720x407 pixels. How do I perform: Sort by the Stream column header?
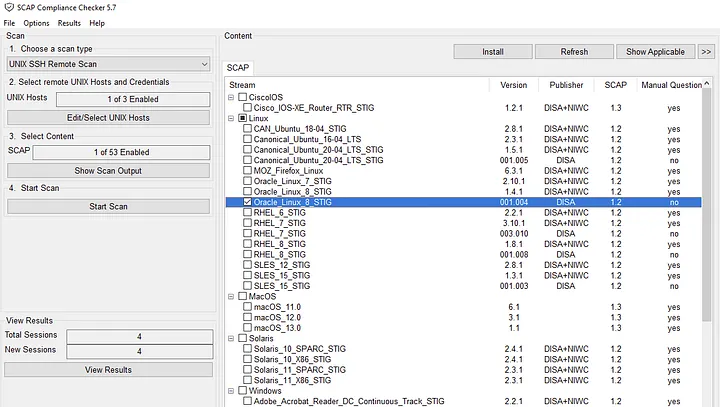click(357, 85)
